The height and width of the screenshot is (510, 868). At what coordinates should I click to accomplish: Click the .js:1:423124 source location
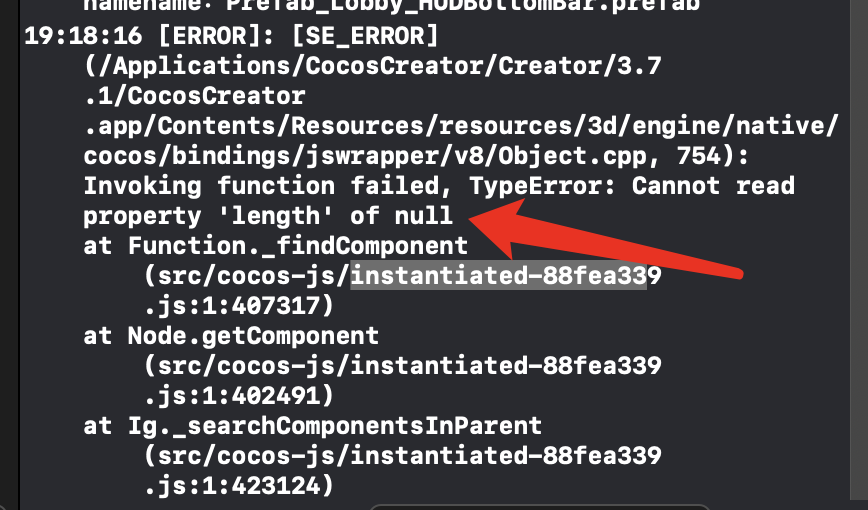point(246,483)
